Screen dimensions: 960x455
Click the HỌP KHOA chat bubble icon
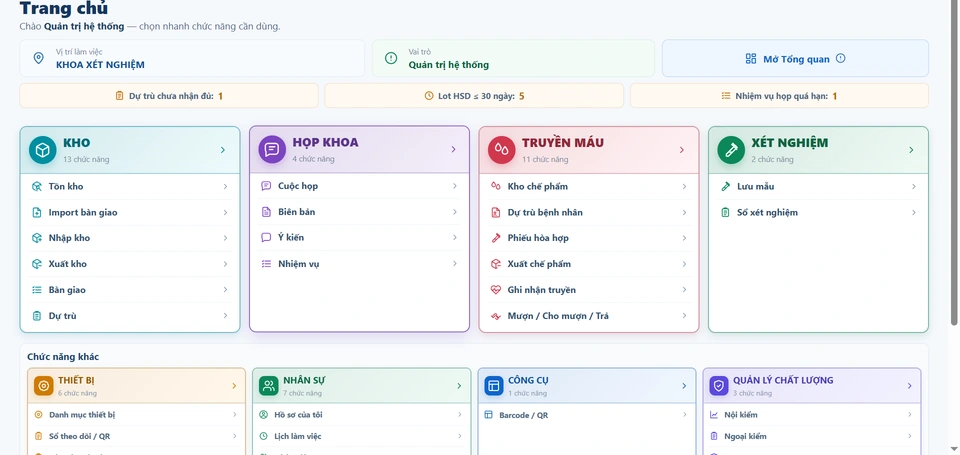pyautogui.click(x=272, y=149)
